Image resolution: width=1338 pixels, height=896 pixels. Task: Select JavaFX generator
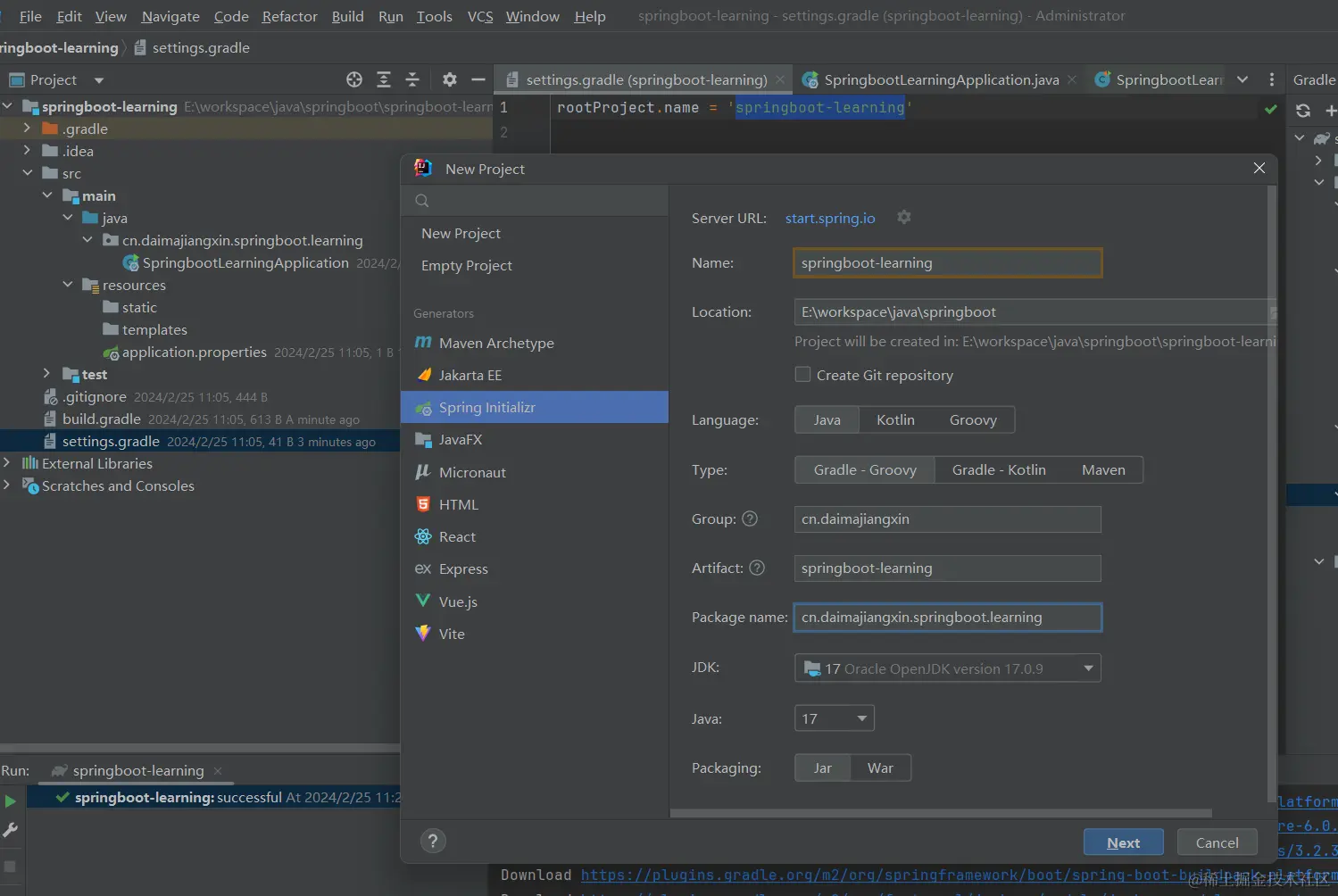click(x=535, y=439)
